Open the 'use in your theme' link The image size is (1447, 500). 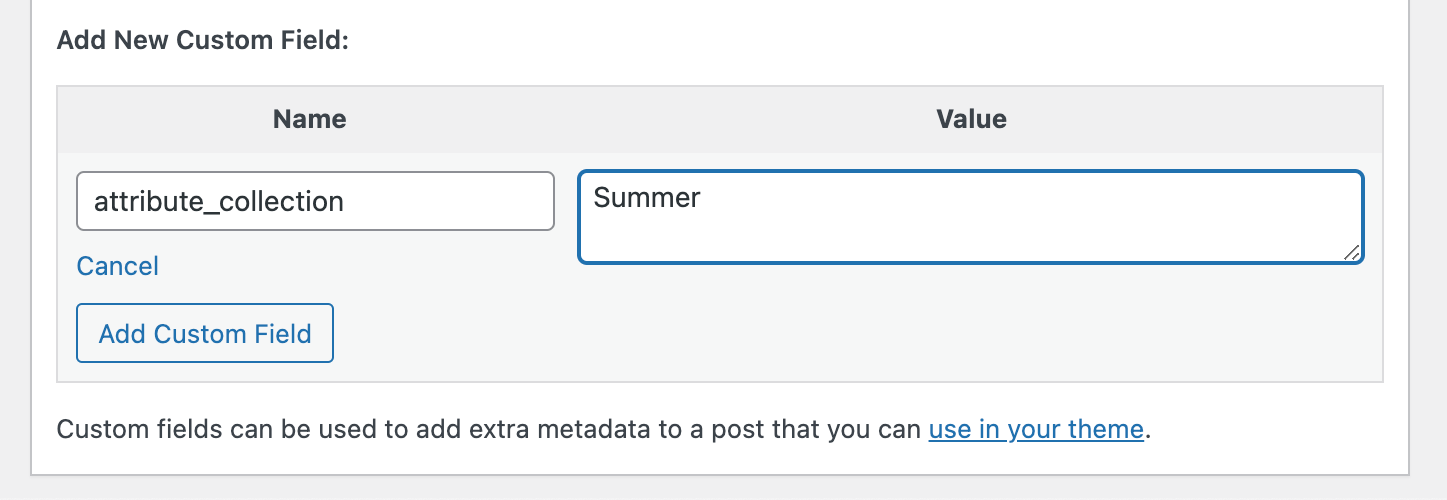(x=1035, y=430)
